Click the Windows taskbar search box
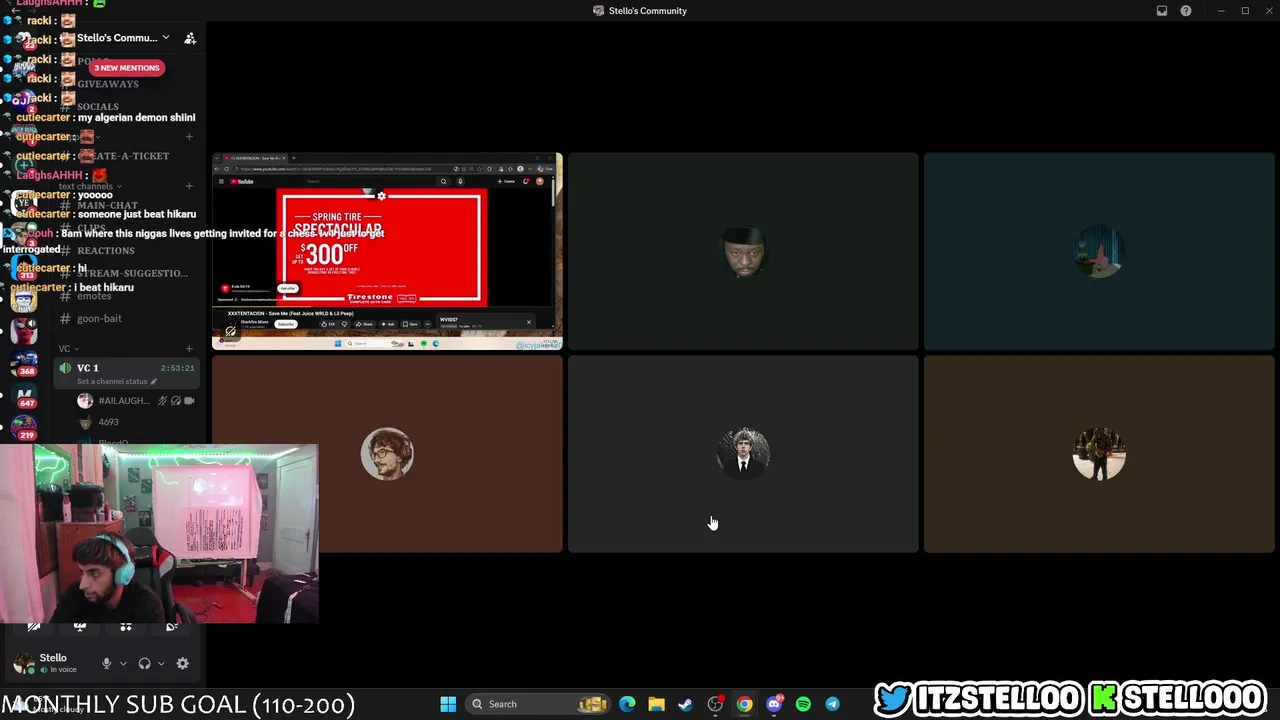Image resolution: width=1280 pixels, height=720 pixels. pos(538,704)
